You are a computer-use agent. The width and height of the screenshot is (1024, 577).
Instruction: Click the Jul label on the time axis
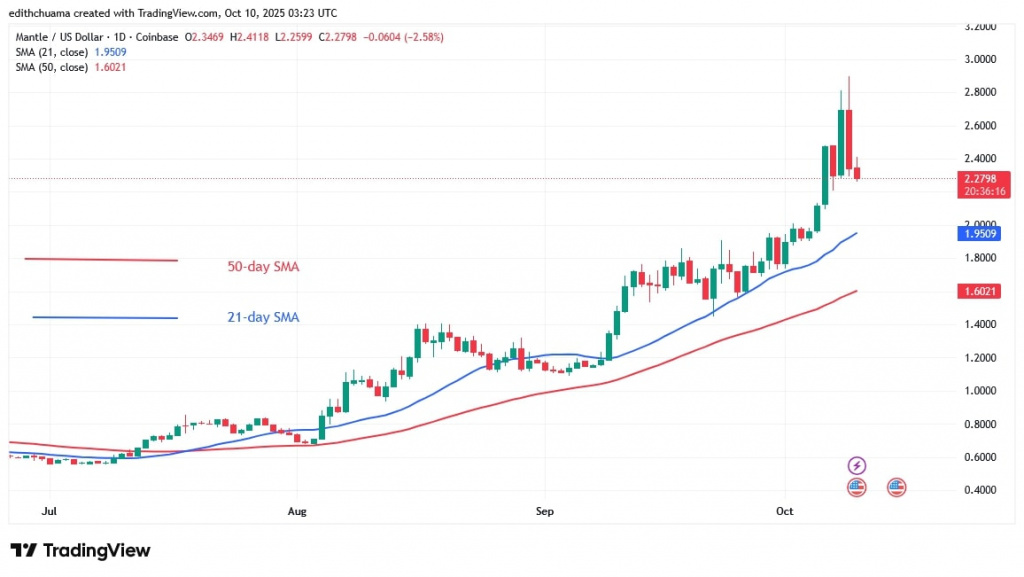tap(49, 511)
